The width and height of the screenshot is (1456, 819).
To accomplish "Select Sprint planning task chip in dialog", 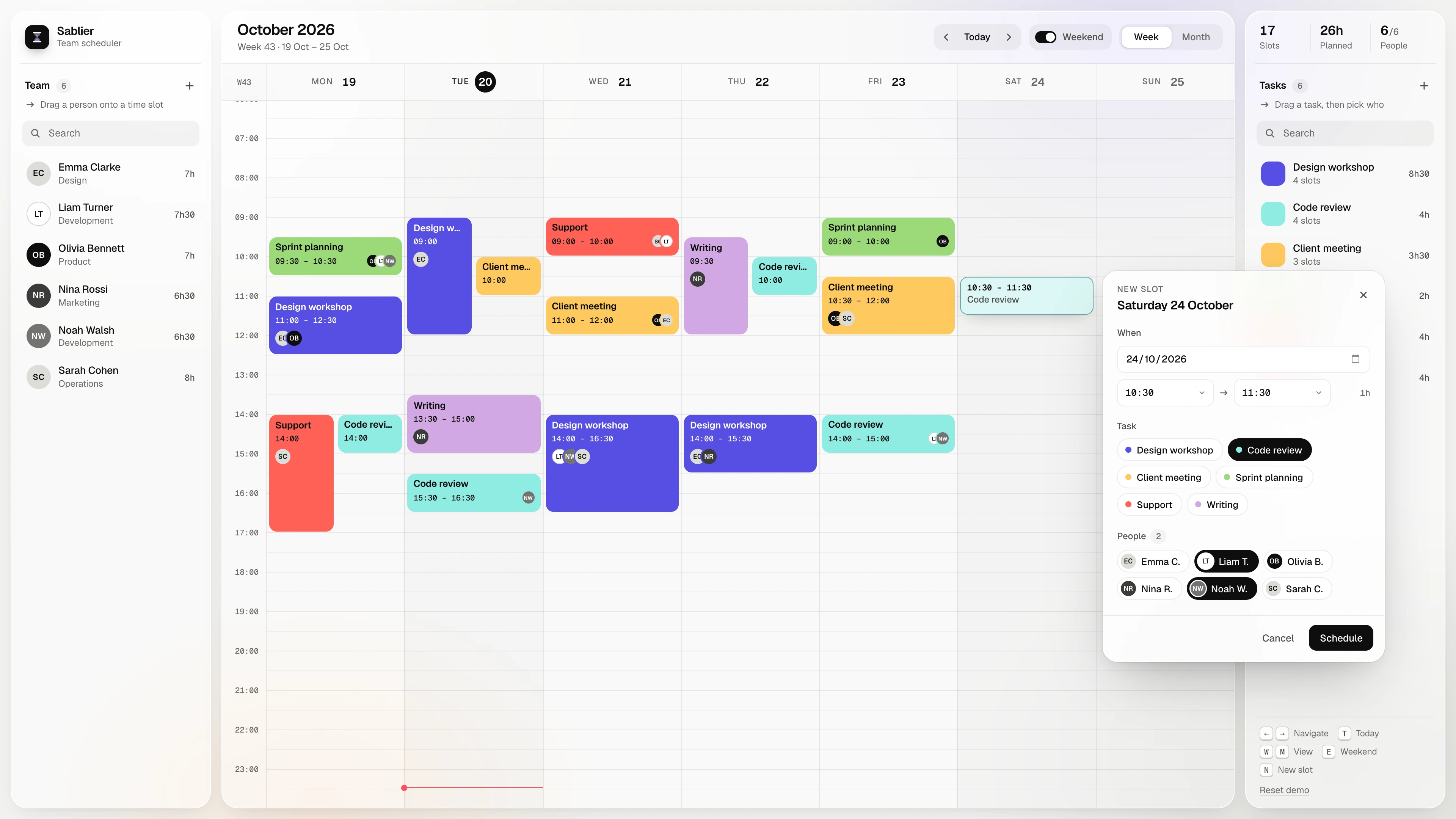I will coord(1264,478).
